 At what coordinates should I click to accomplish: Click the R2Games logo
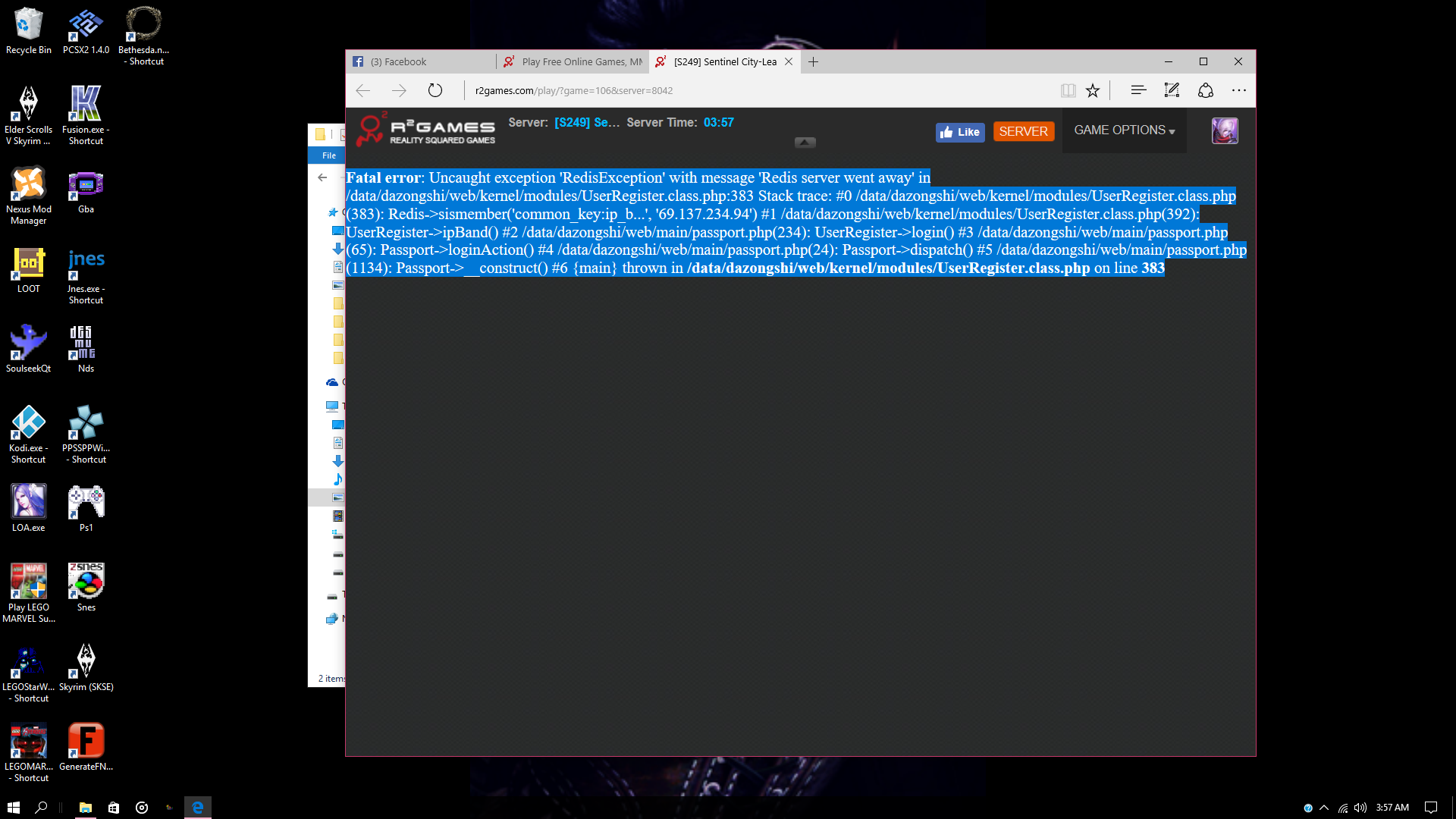[427, 130]
